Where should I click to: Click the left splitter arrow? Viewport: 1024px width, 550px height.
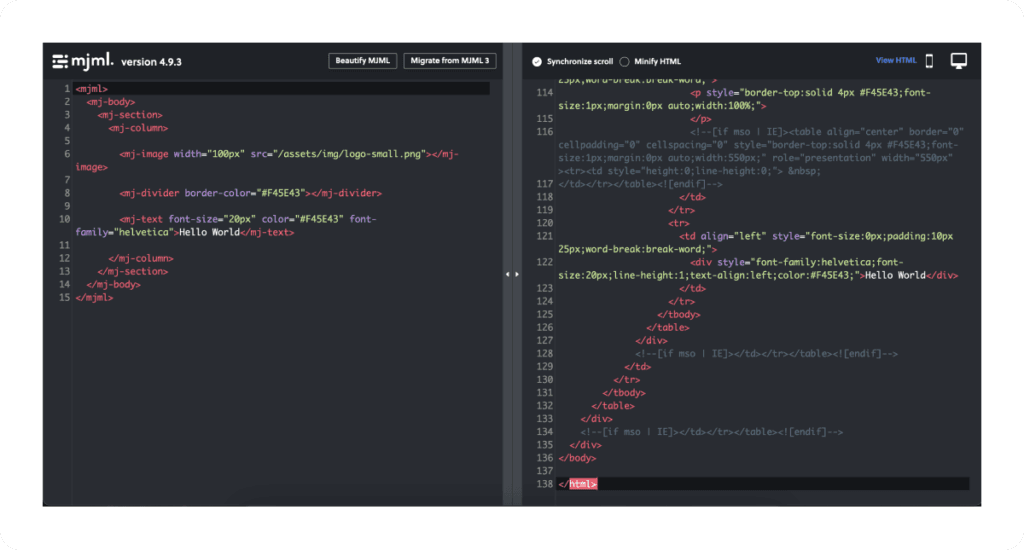[x=507, y=274]
